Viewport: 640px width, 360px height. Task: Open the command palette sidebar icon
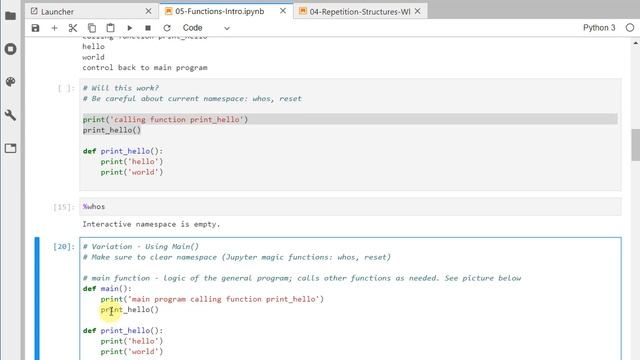tap(10, 82)
